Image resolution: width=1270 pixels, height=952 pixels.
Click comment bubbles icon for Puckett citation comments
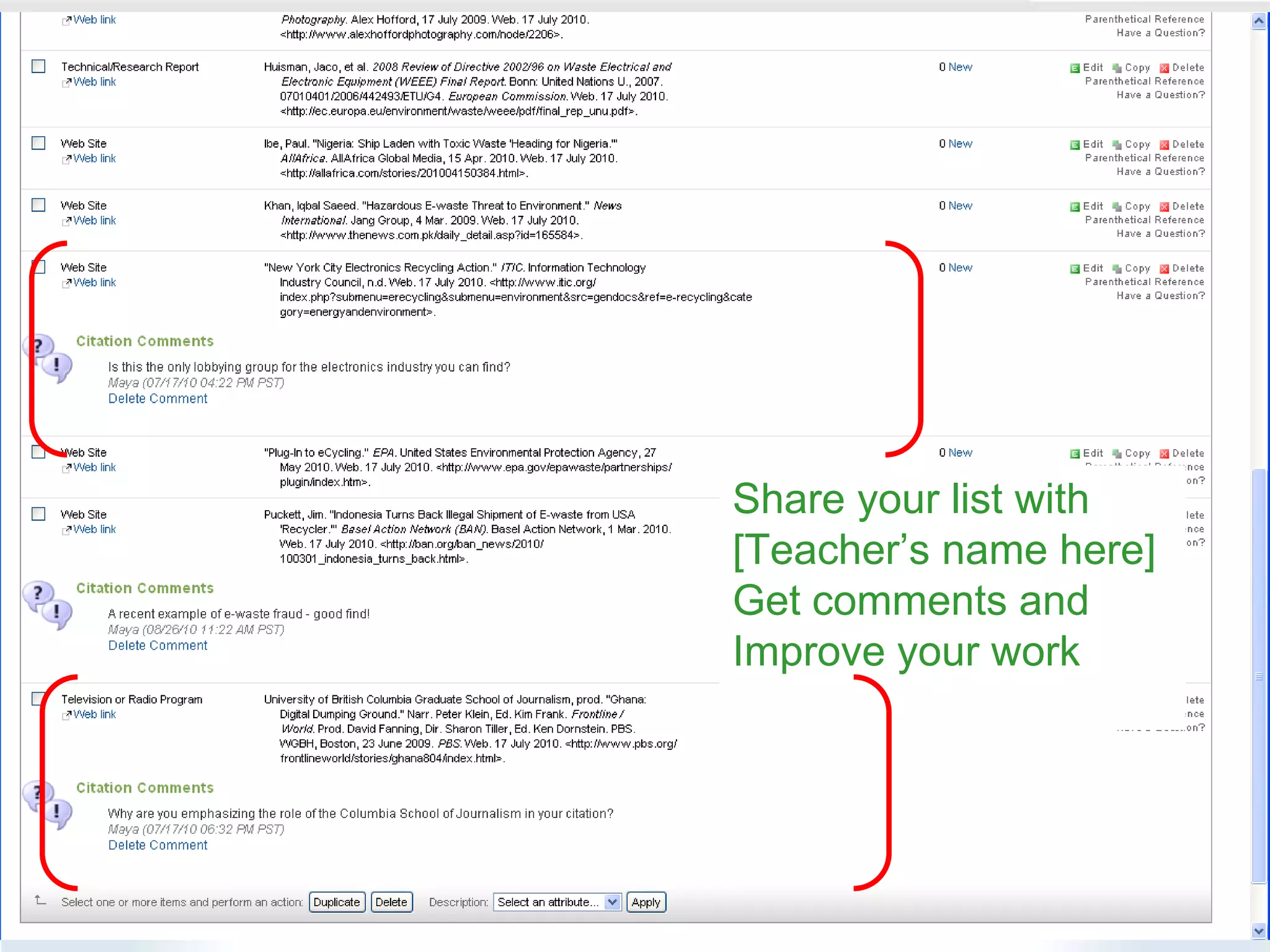pyautogui.click(x=48, y=605)
